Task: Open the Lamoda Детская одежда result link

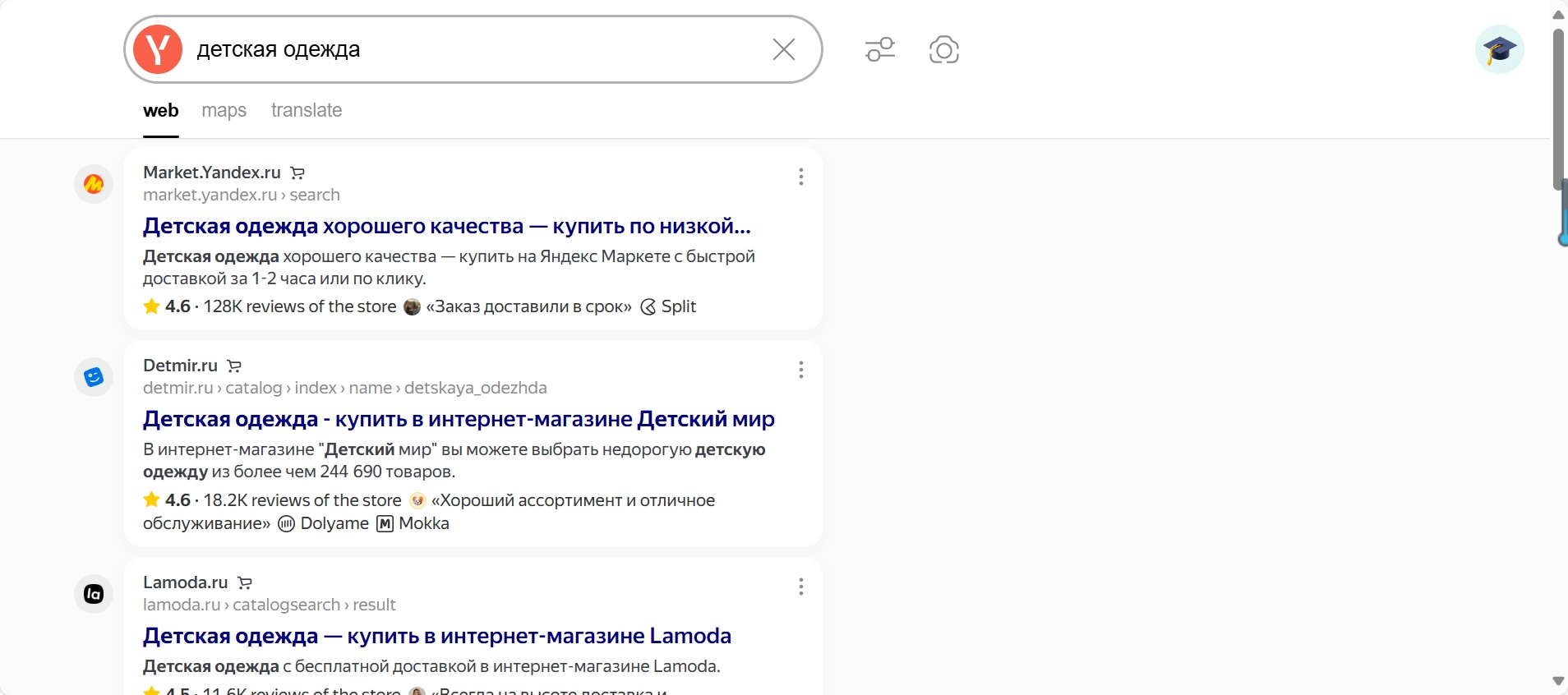Action: click(x=437, y=636)
